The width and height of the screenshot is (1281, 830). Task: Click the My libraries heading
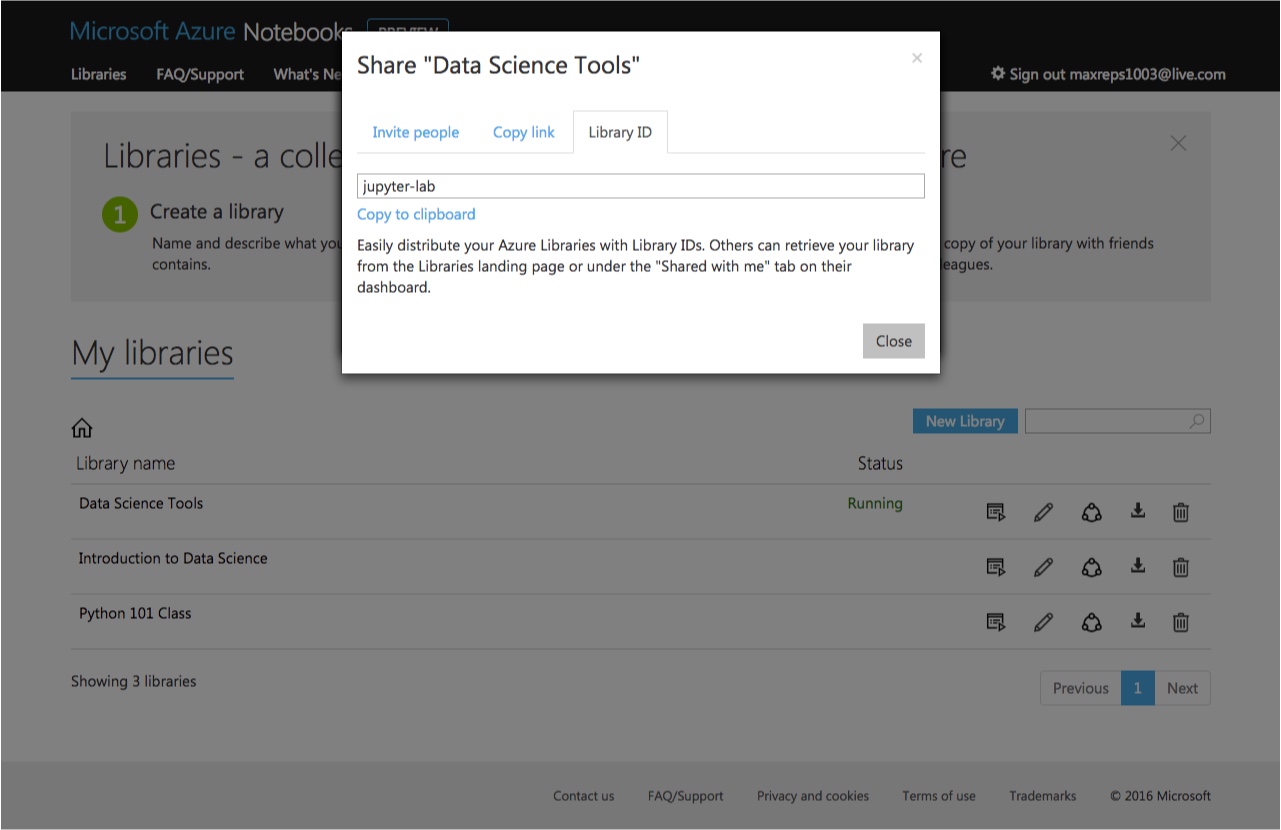[x=152, y=354]
